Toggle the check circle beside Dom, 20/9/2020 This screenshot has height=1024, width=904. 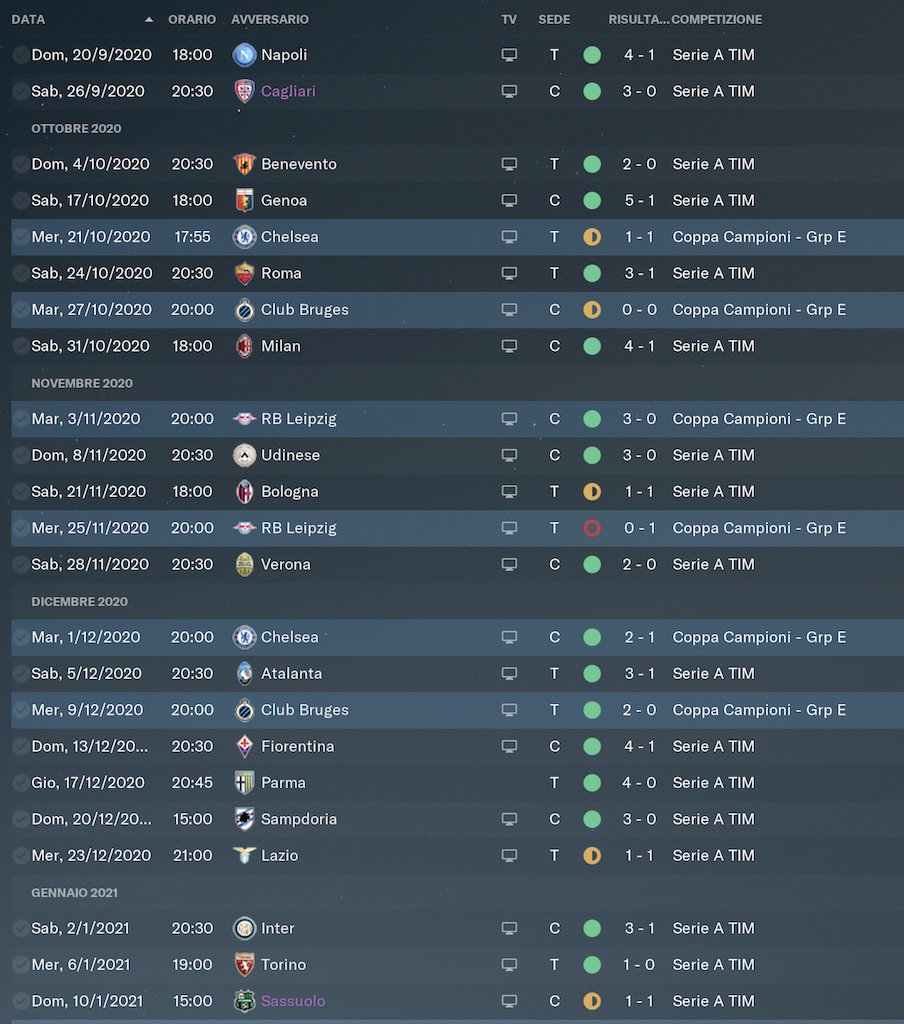coord(21,55)
